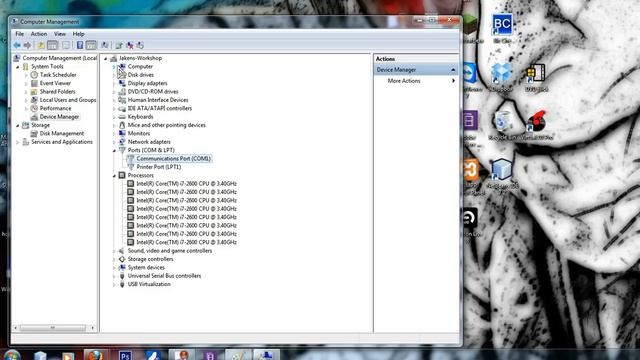Click the Forward arrow toolbar icon
This screenshot has height=360, width=640.
(27, 45)
